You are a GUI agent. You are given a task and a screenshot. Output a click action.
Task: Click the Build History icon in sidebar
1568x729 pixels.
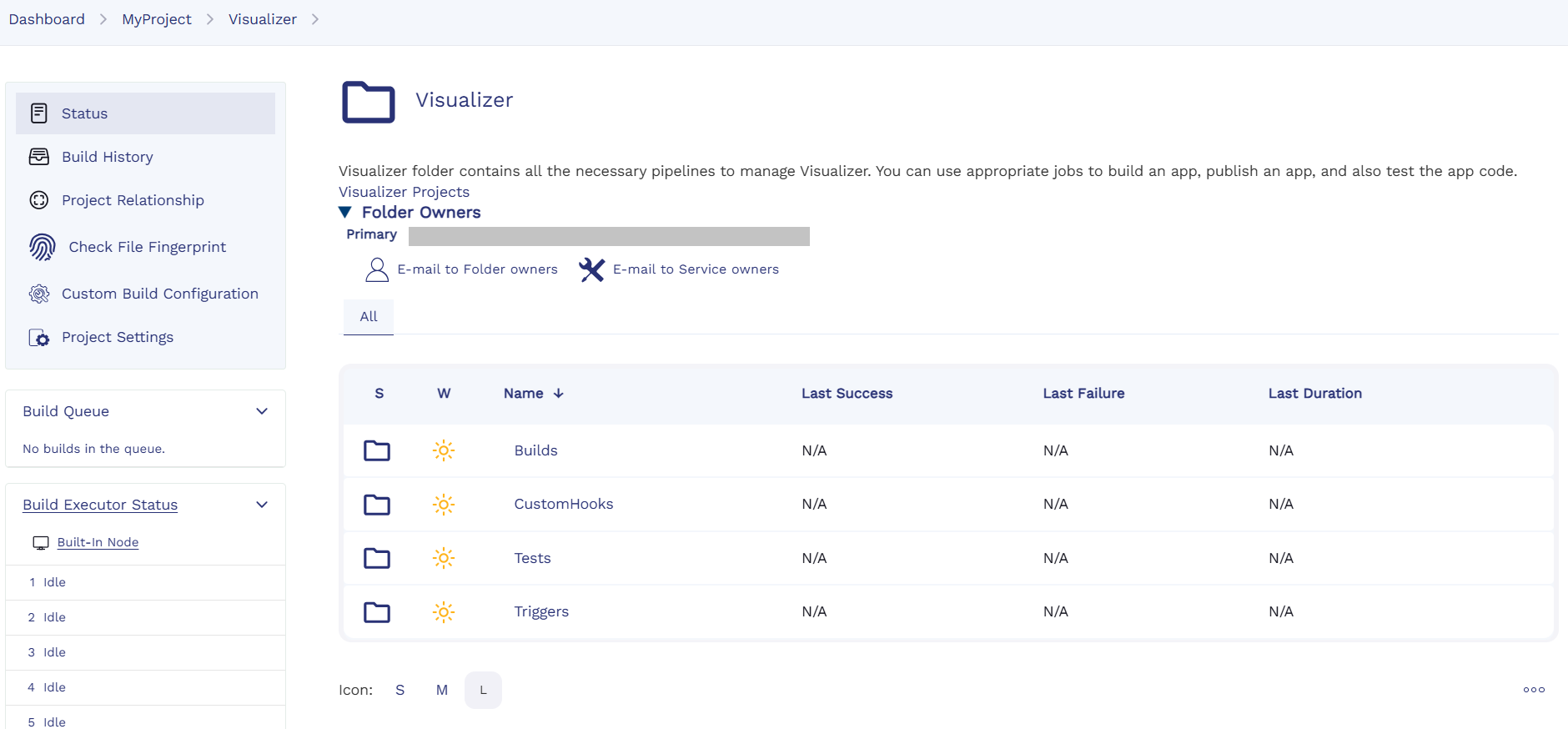pos(39,157)
